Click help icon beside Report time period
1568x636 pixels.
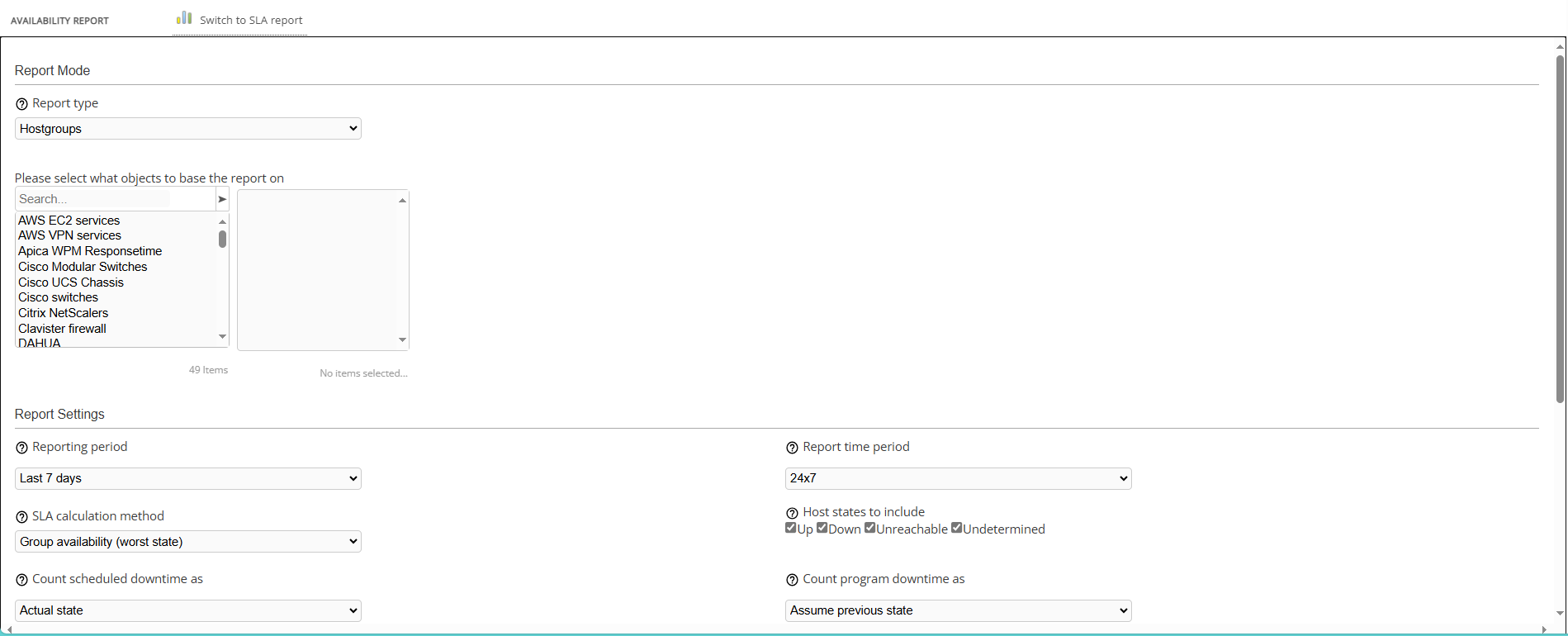(x=792, y=448)
